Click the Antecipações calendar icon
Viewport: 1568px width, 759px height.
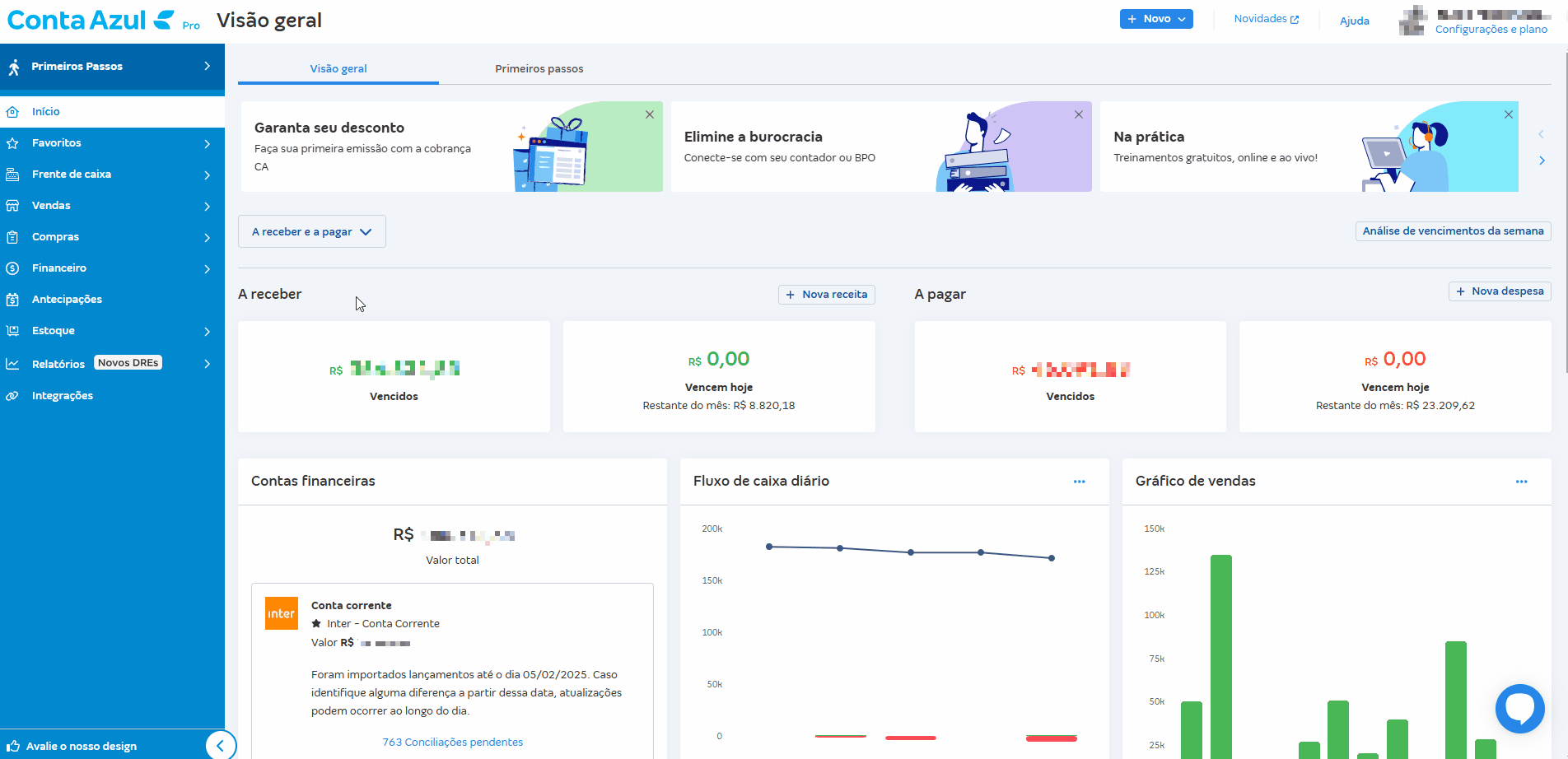[12, 300]
